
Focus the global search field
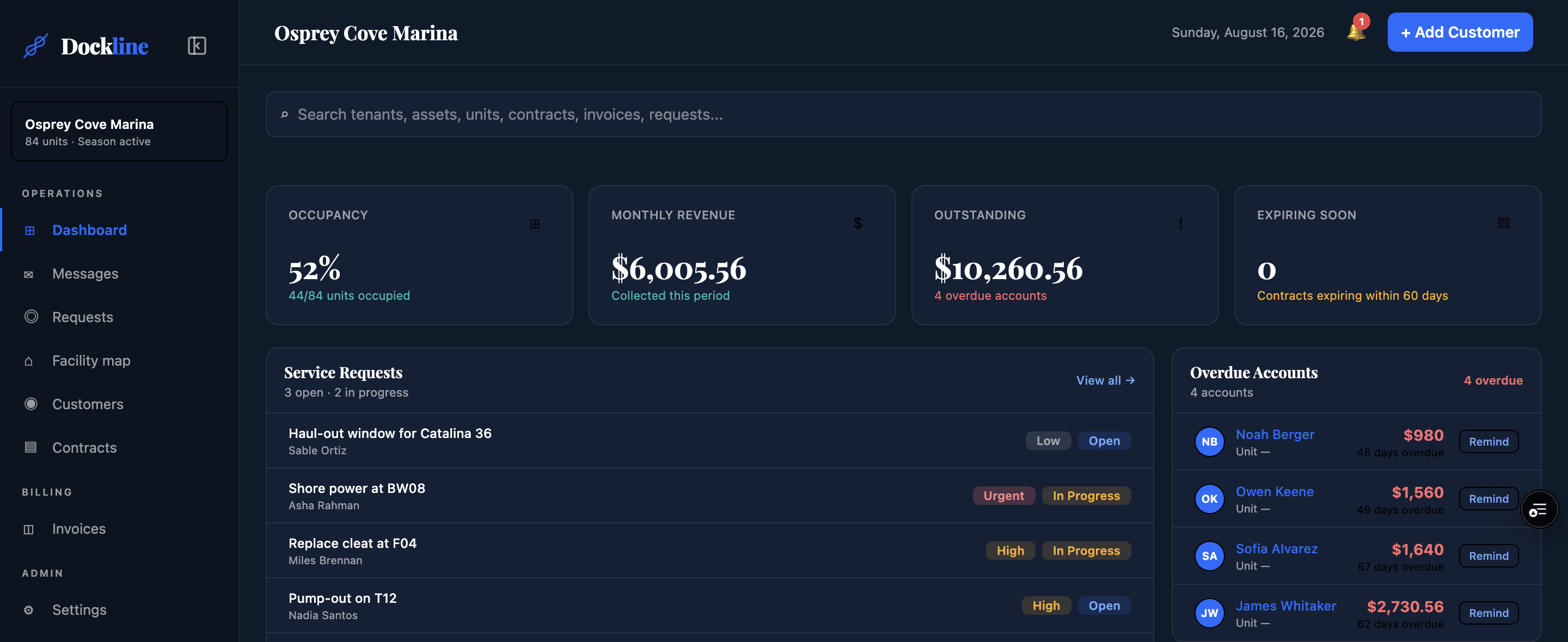pyautogui.click(x=903, y=114)
